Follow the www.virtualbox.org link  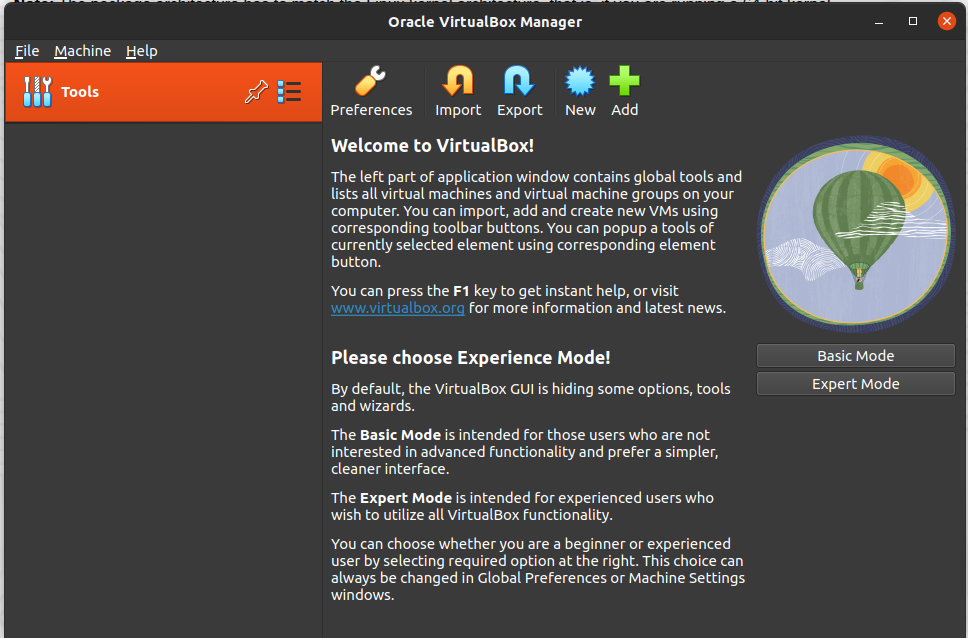398,308
